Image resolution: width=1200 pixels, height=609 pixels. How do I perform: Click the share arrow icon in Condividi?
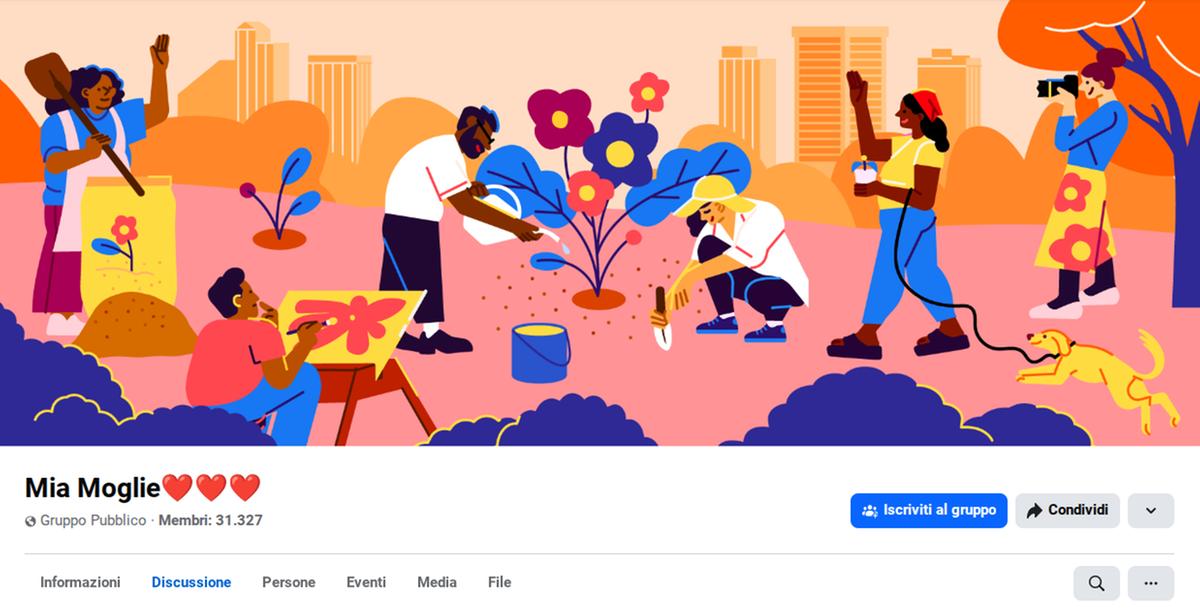(x=1034, y=510)
